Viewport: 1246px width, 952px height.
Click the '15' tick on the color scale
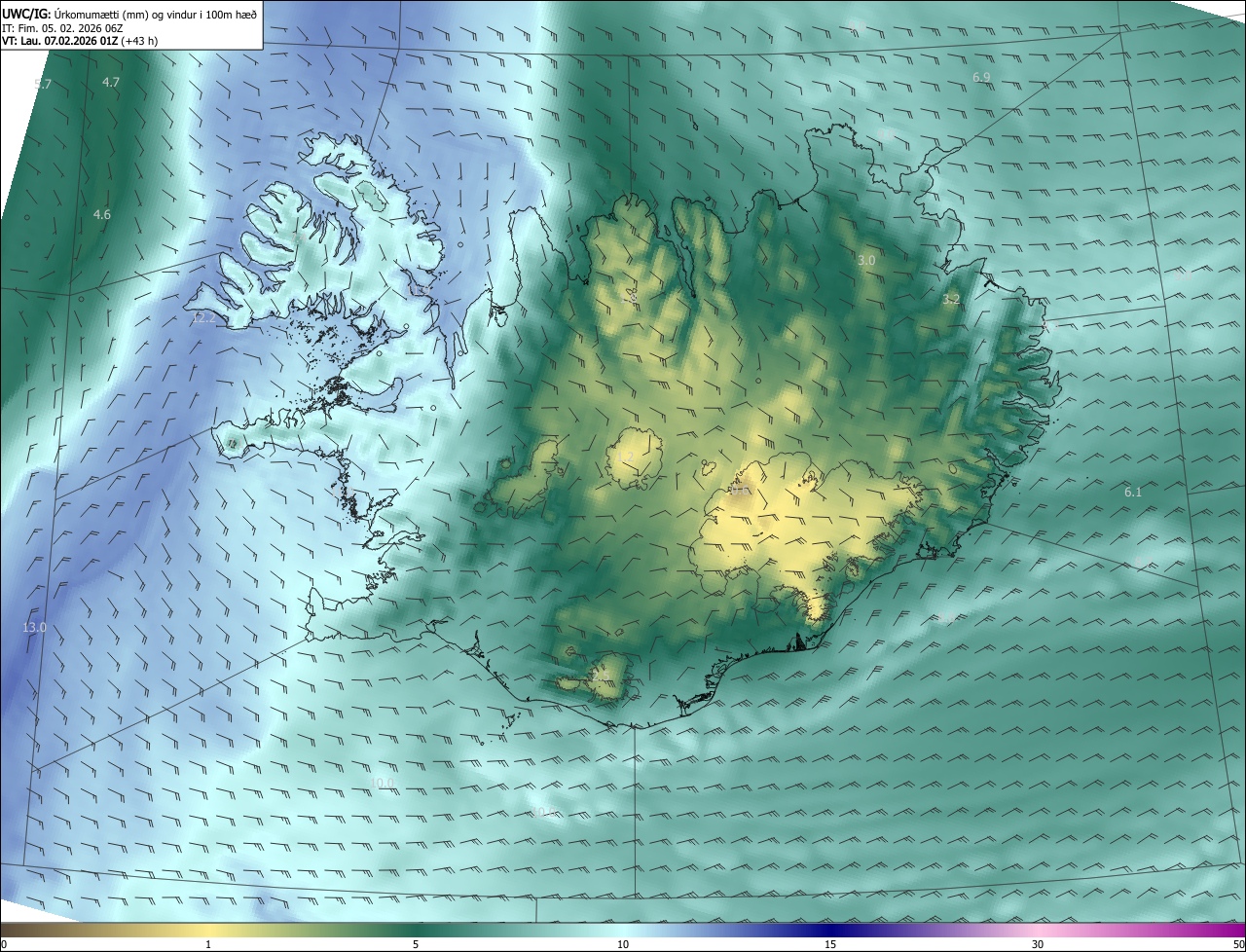click(x=830, y=944)
